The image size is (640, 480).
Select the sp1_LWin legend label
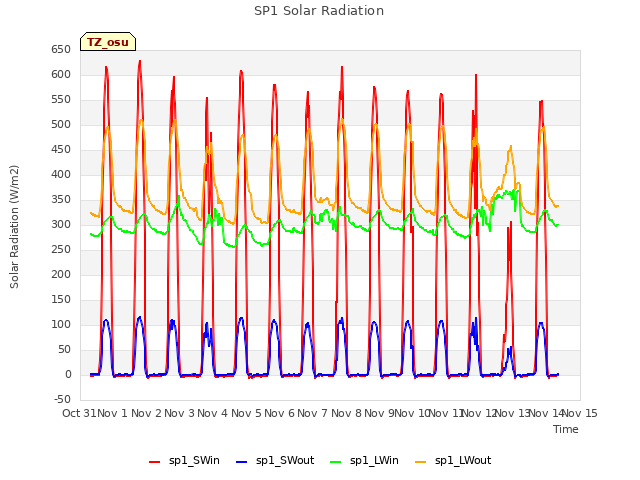(x=374, y=461)
